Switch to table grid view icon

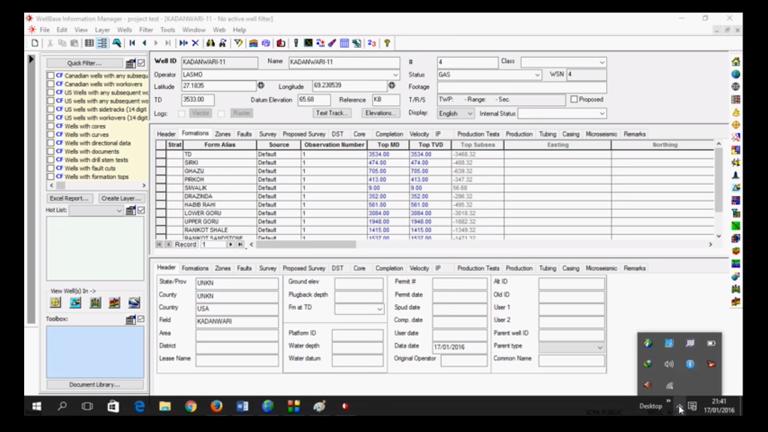click(x=89, y=43)
